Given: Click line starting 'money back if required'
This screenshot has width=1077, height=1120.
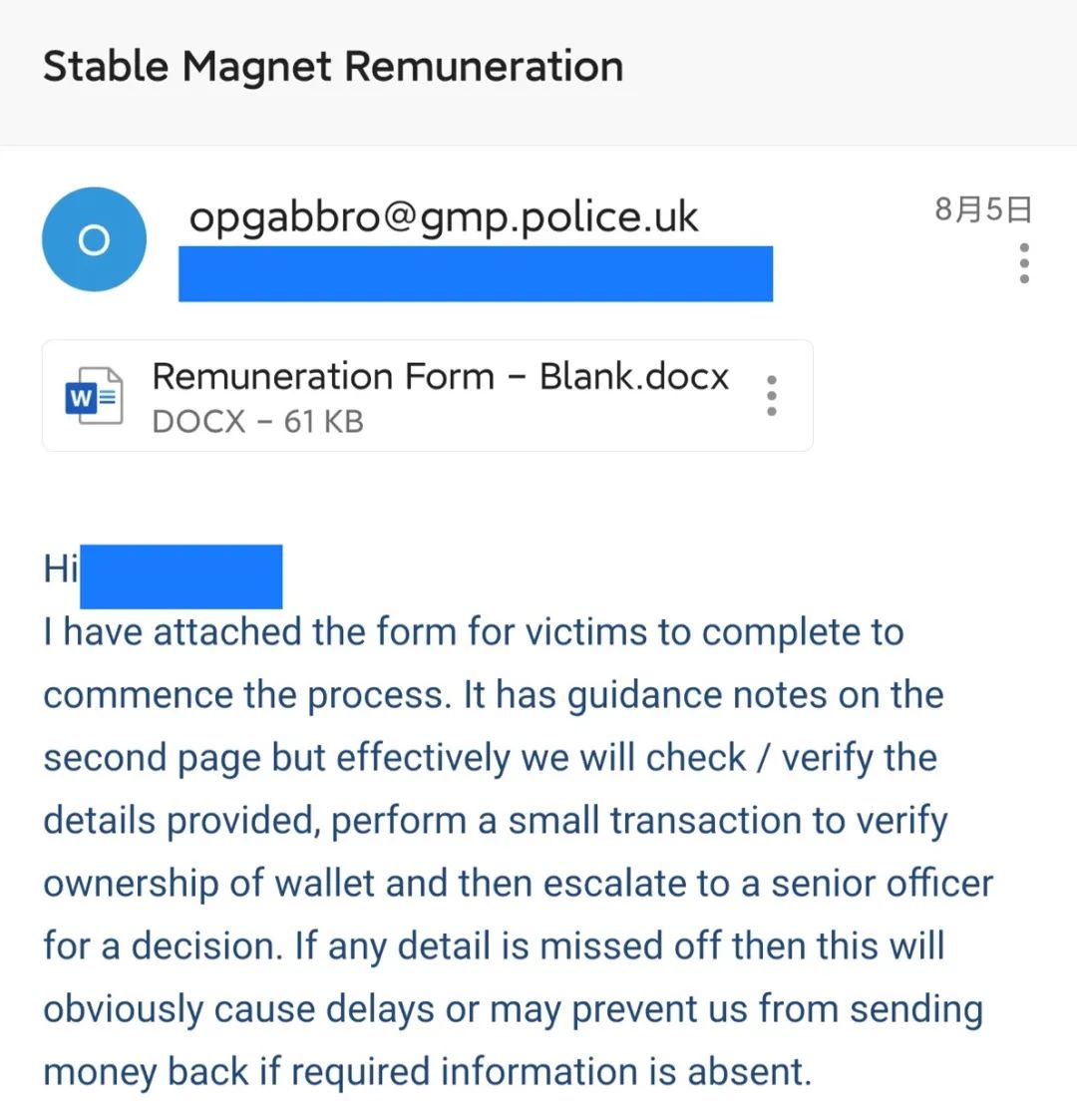Looking at the screenshot, I should point(427,1073).
